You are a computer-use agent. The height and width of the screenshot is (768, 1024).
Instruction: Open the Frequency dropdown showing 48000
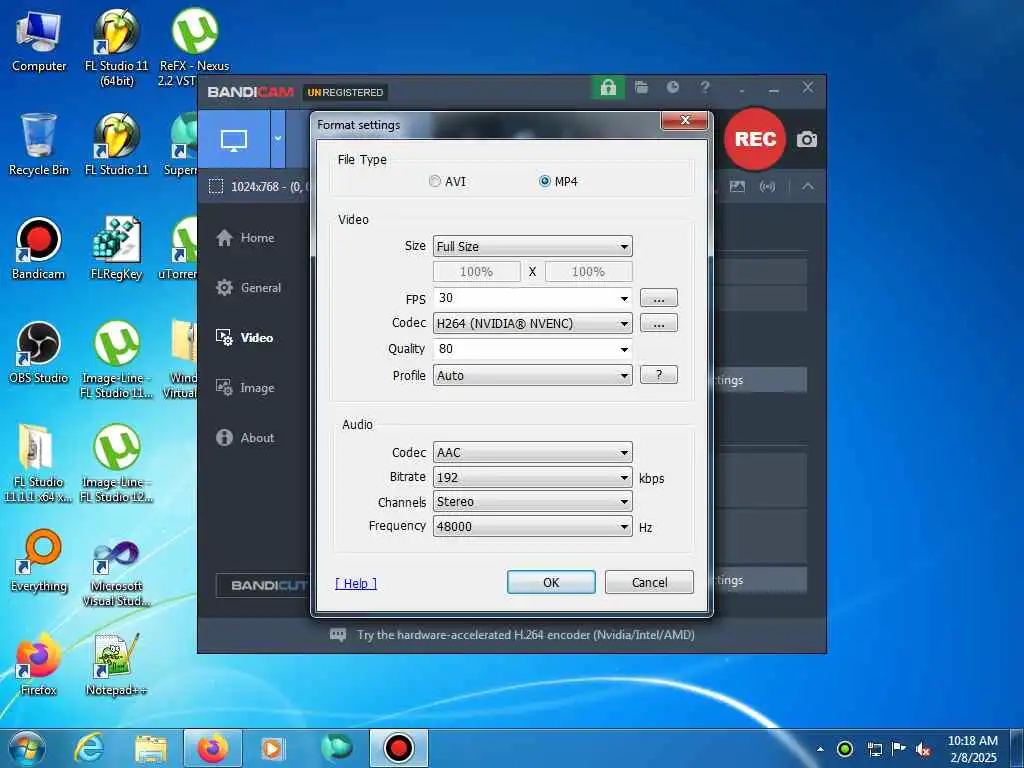pos(532,526)
